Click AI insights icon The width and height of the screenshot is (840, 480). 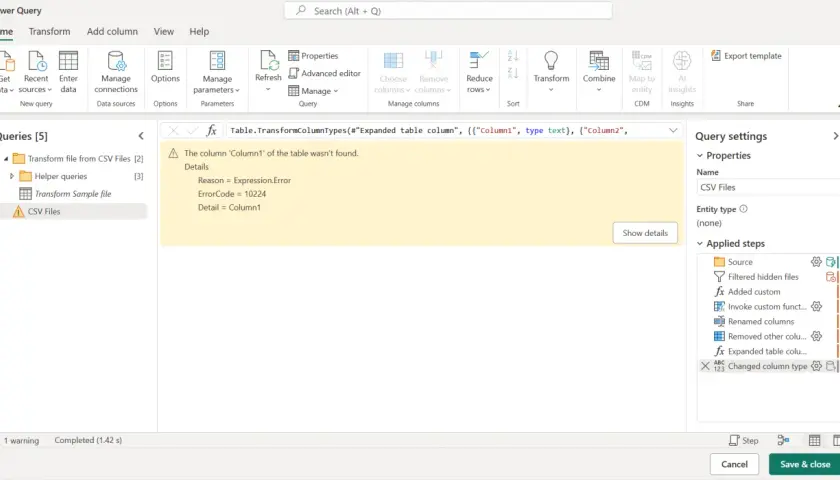pyautogui.click(x=682, y=61)
